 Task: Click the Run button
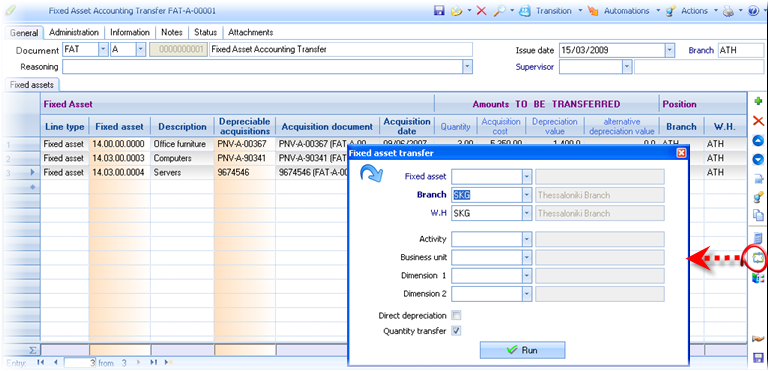pos(523,350)
